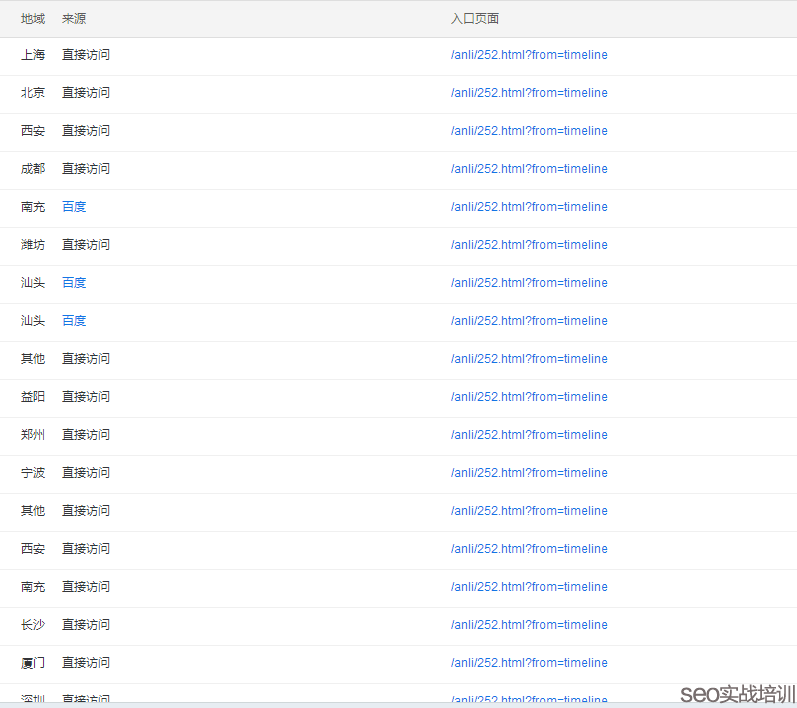Click 百度 link in the first 汕头 row
Image resolution: width=797 pixels, height=708 pixels.
(x=74, y=283)
